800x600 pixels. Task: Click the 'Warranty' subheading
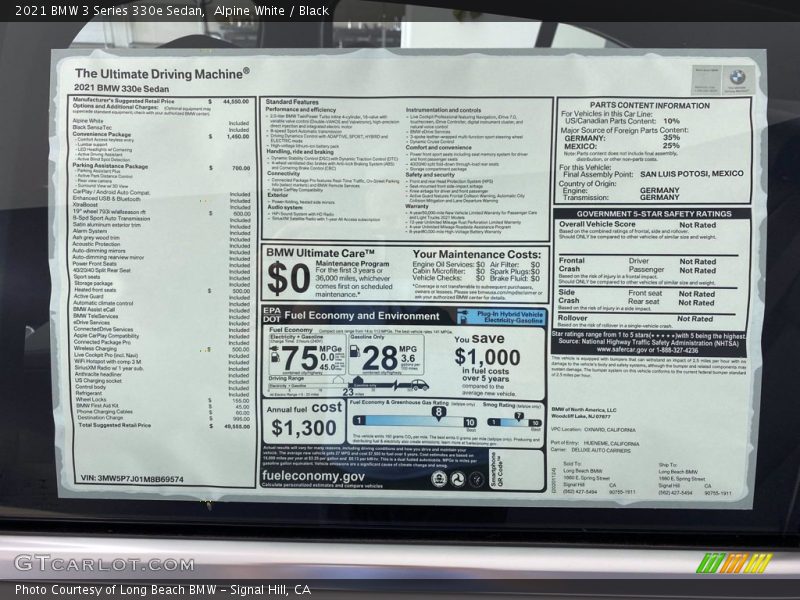point(417,206)
